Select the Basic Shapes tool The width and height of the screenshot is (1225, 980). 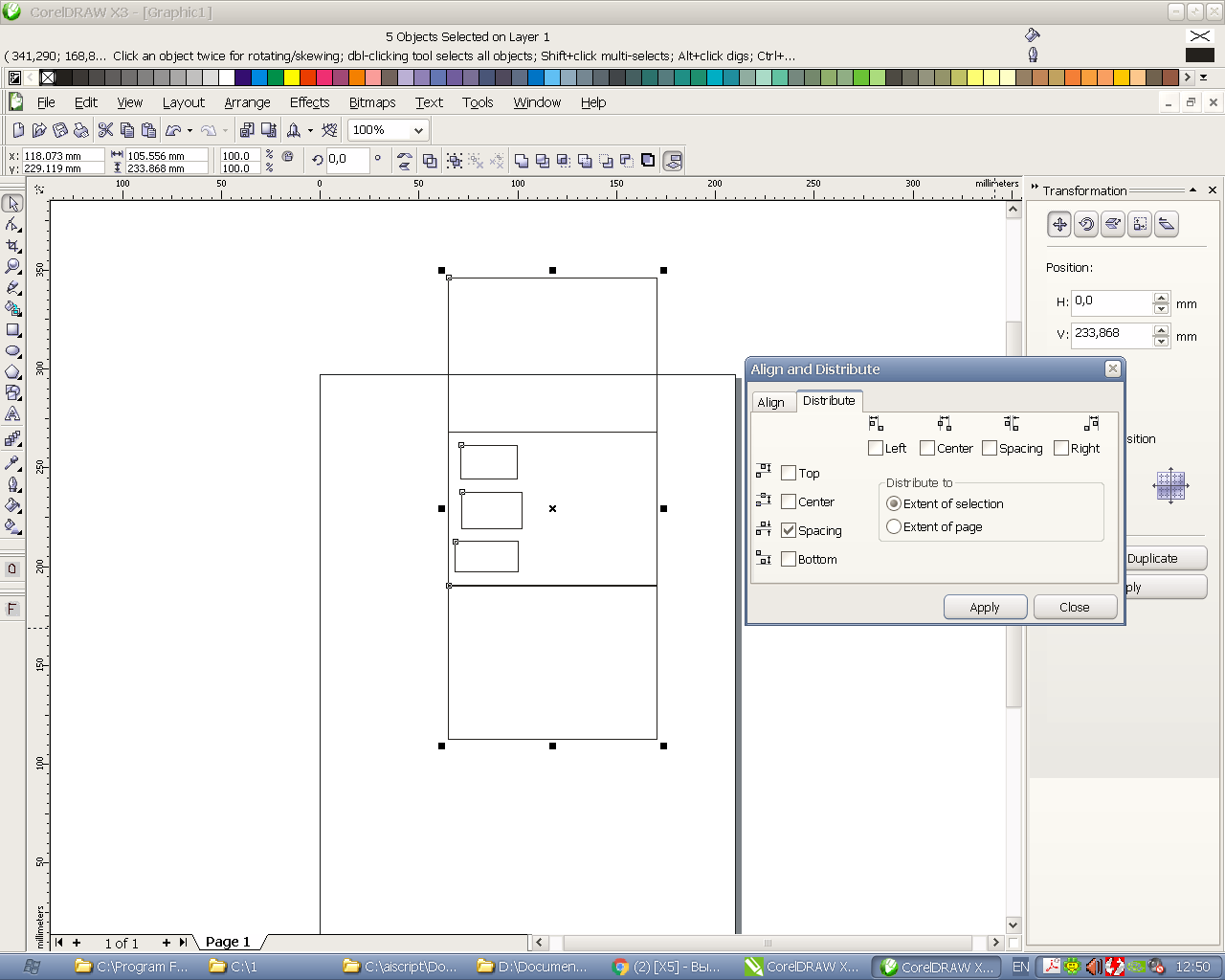click(x=12, y=392)
